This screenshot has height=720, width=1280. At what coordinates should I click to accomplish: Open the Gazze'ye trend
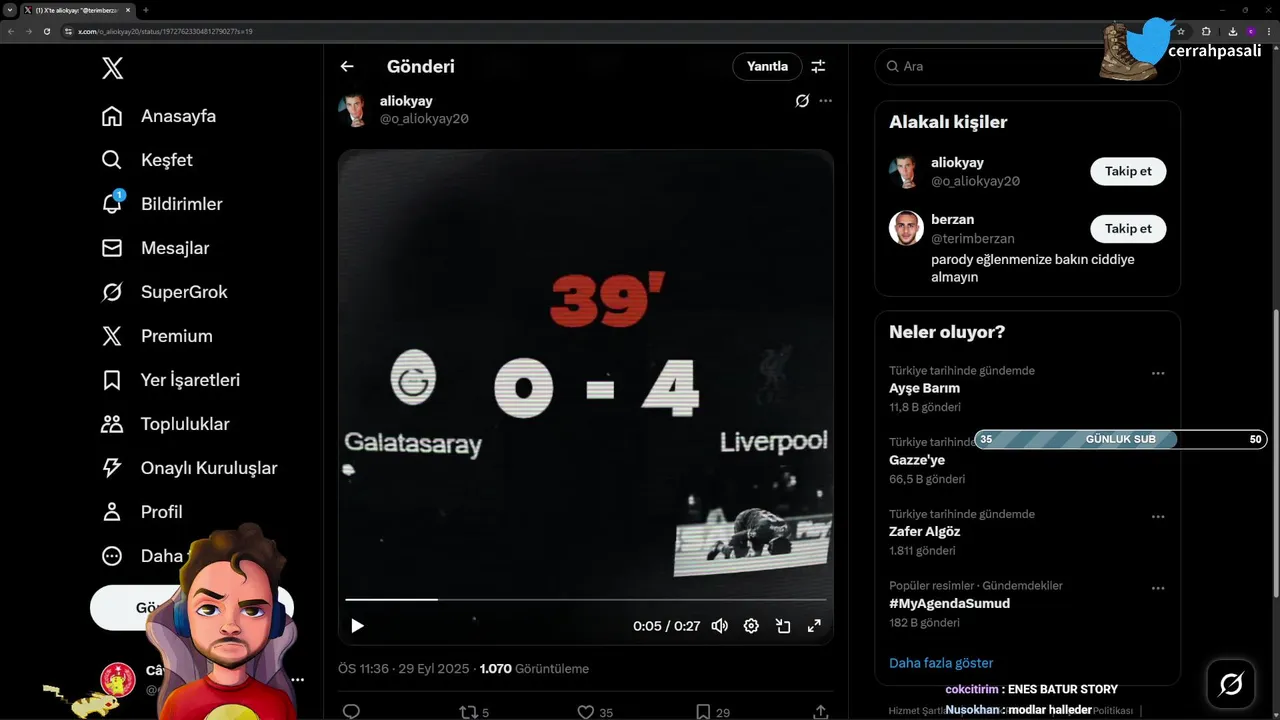click(917, 460)
